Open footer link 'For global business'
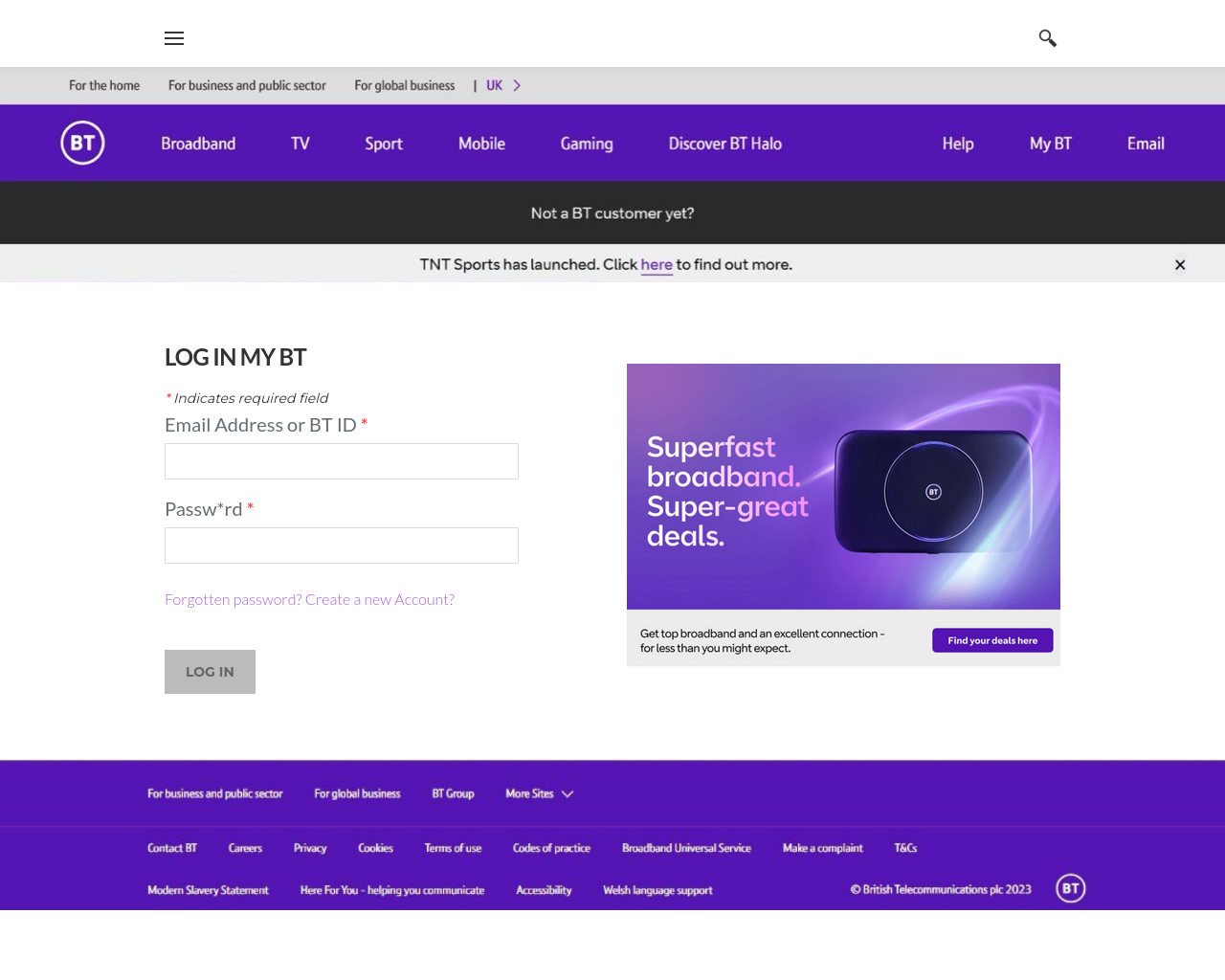1225x980 pixels. pyautogui.click(x=357, y=793)
